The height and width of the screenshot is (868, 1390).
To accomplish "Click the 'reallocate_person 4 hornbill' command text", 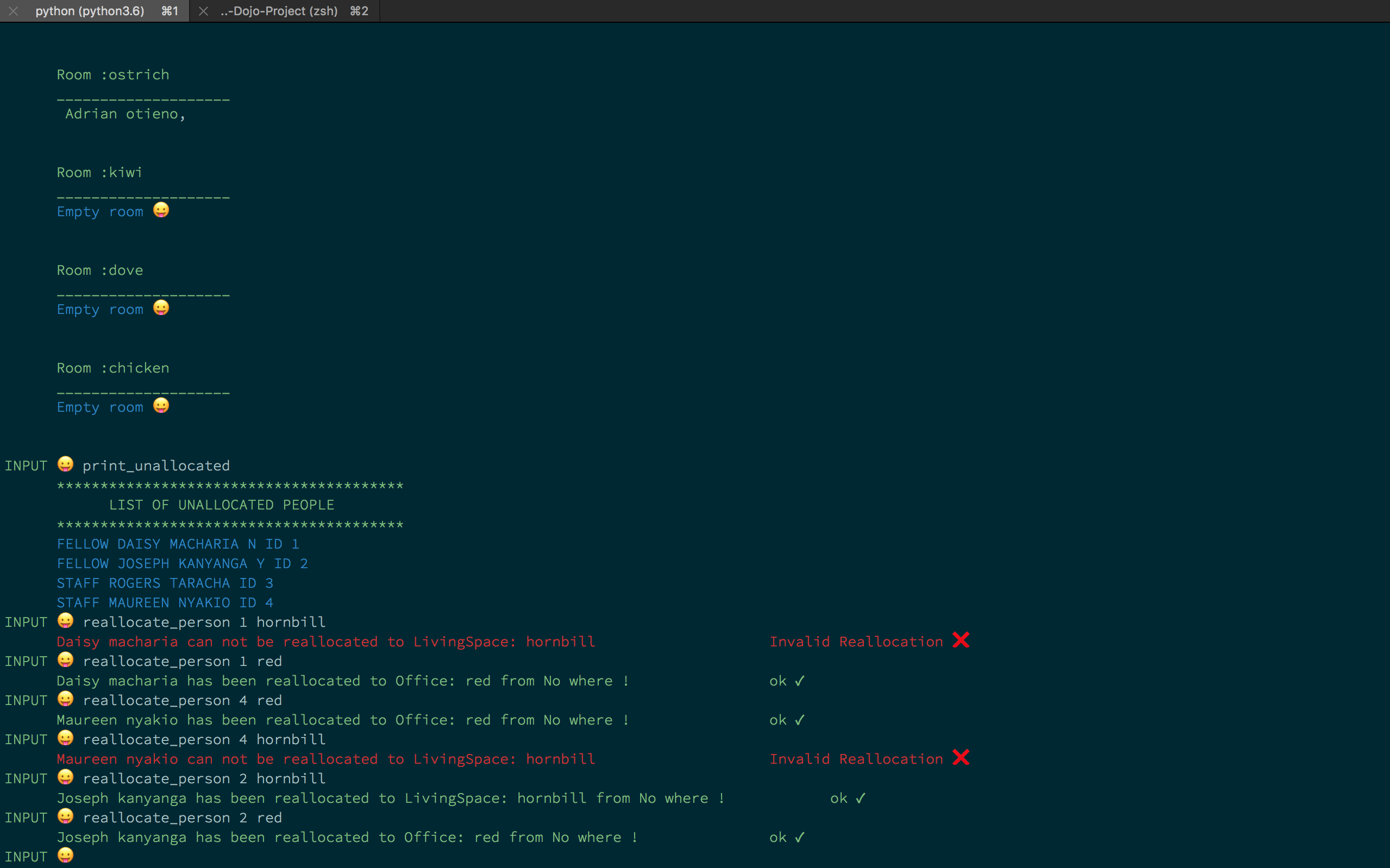I will [204, 739].
